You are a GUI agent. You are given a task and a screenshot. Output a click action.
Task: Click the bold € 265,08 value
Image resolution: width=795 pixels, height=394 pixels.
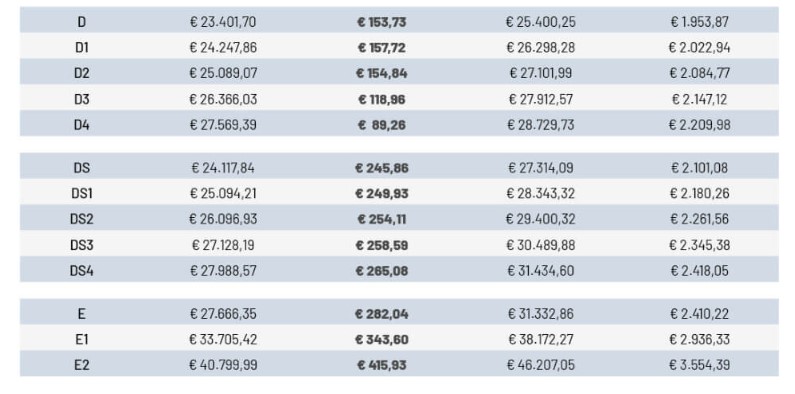tap(382, 271)
